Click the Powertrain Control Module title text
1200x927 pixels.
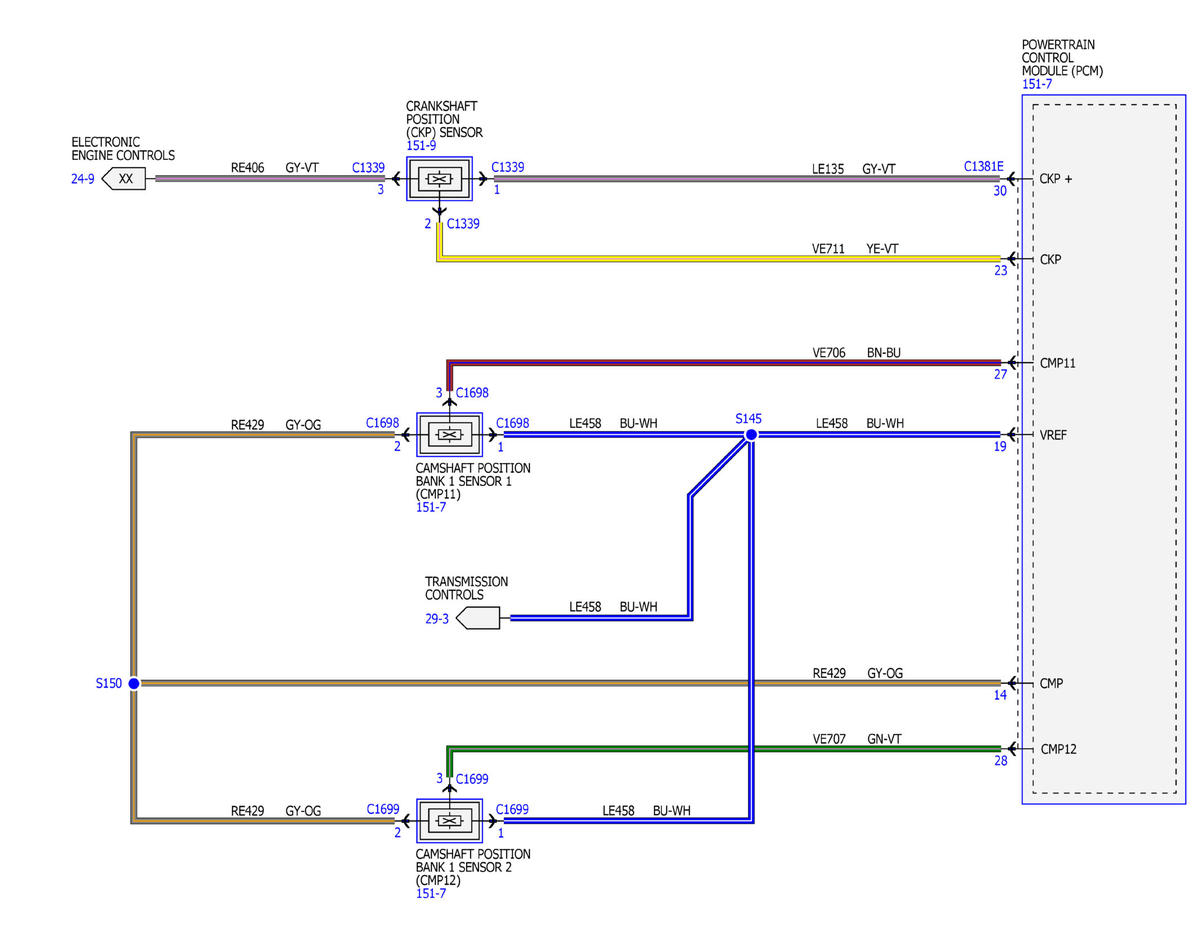(x=1063, y=59)
